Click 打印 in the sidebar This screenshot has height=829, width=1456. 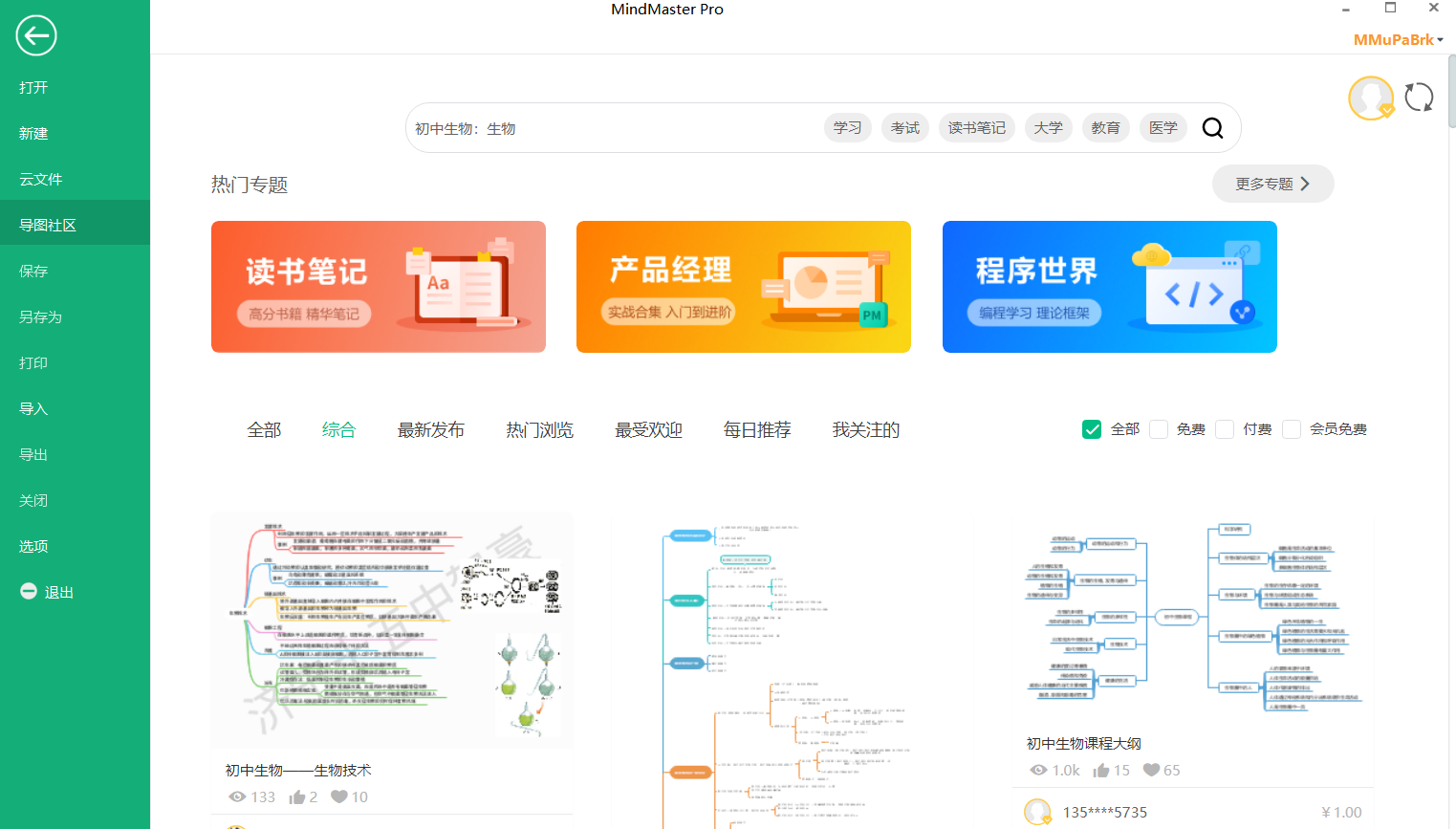[75, 362]
